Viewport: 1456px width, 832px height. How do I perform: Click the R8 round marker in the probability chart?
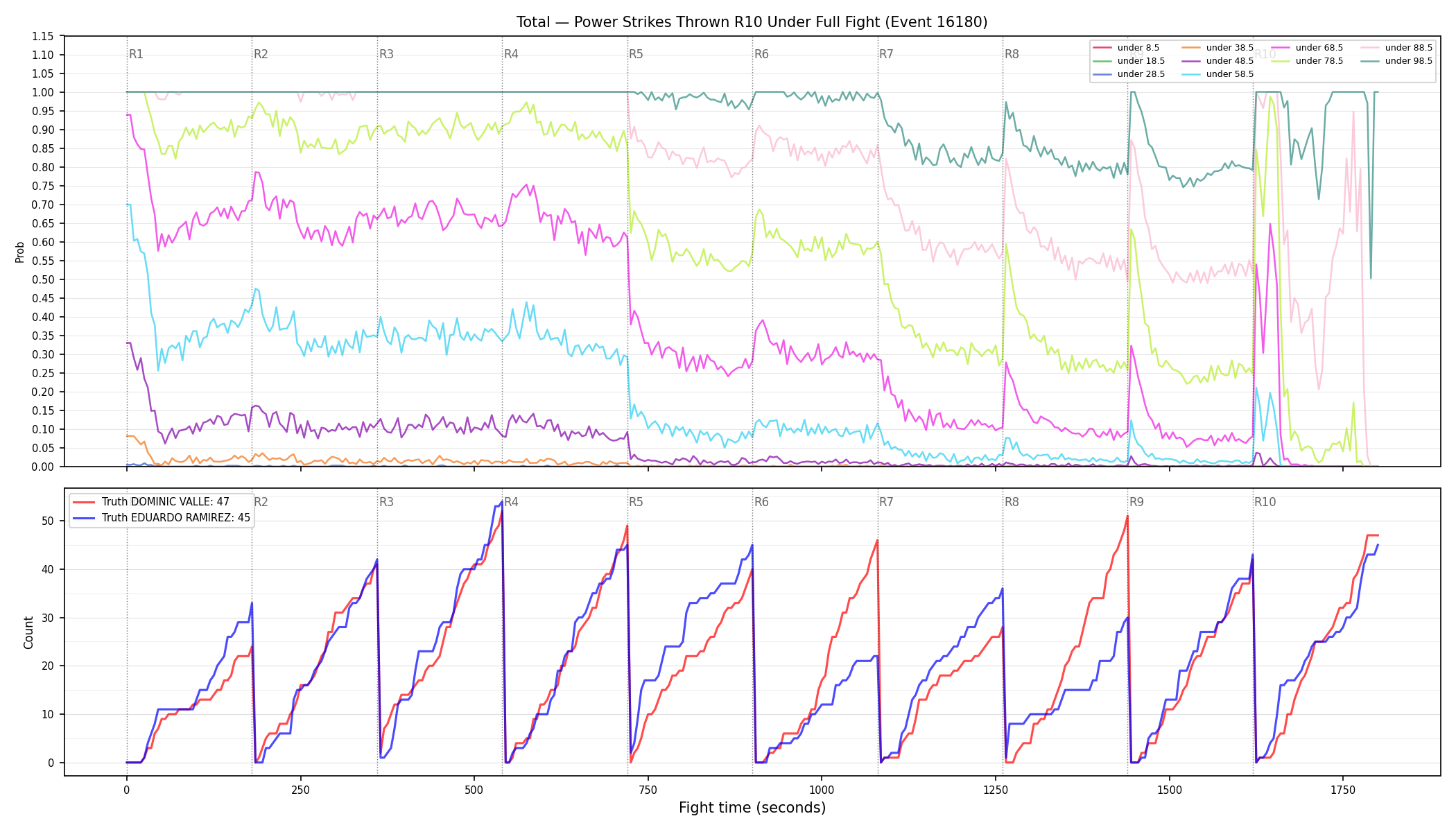(1012, 54)
